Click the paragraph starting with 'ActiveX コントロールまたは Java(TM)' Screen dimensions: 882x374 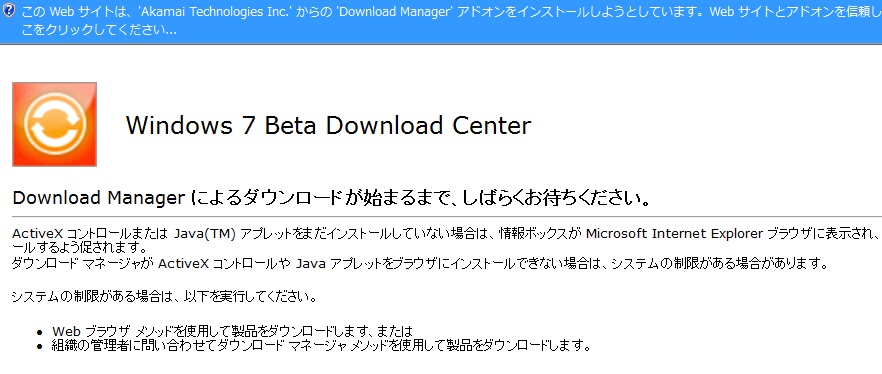tap(447, 240)
